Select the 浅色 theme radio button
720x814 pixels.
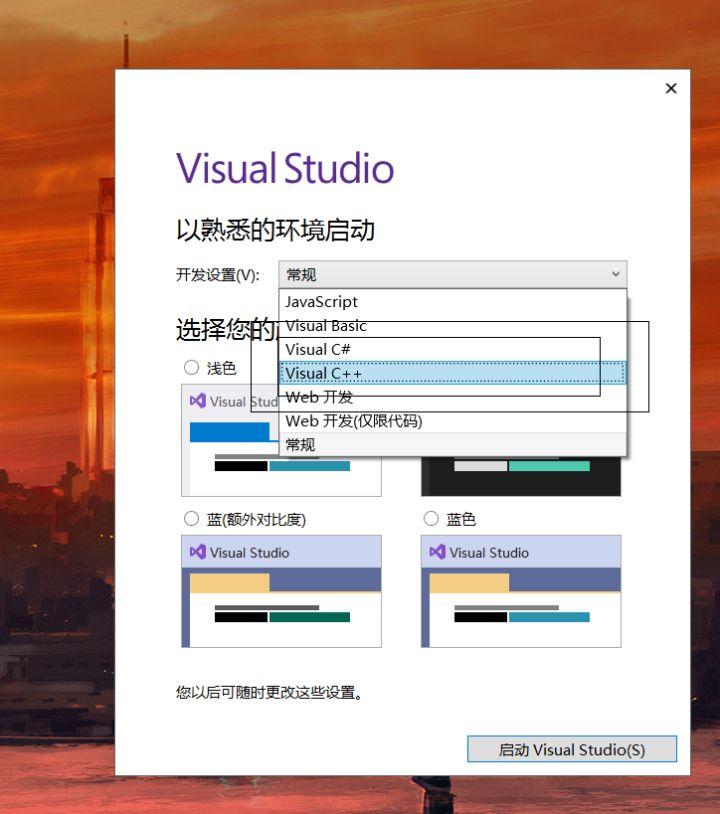click(x=192, y=368)
